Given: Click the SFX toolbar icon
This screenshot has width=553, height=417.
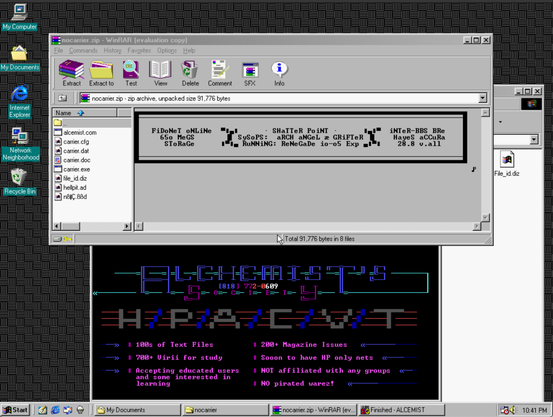Looking at the screenshot, I should [x=250, y=73].
